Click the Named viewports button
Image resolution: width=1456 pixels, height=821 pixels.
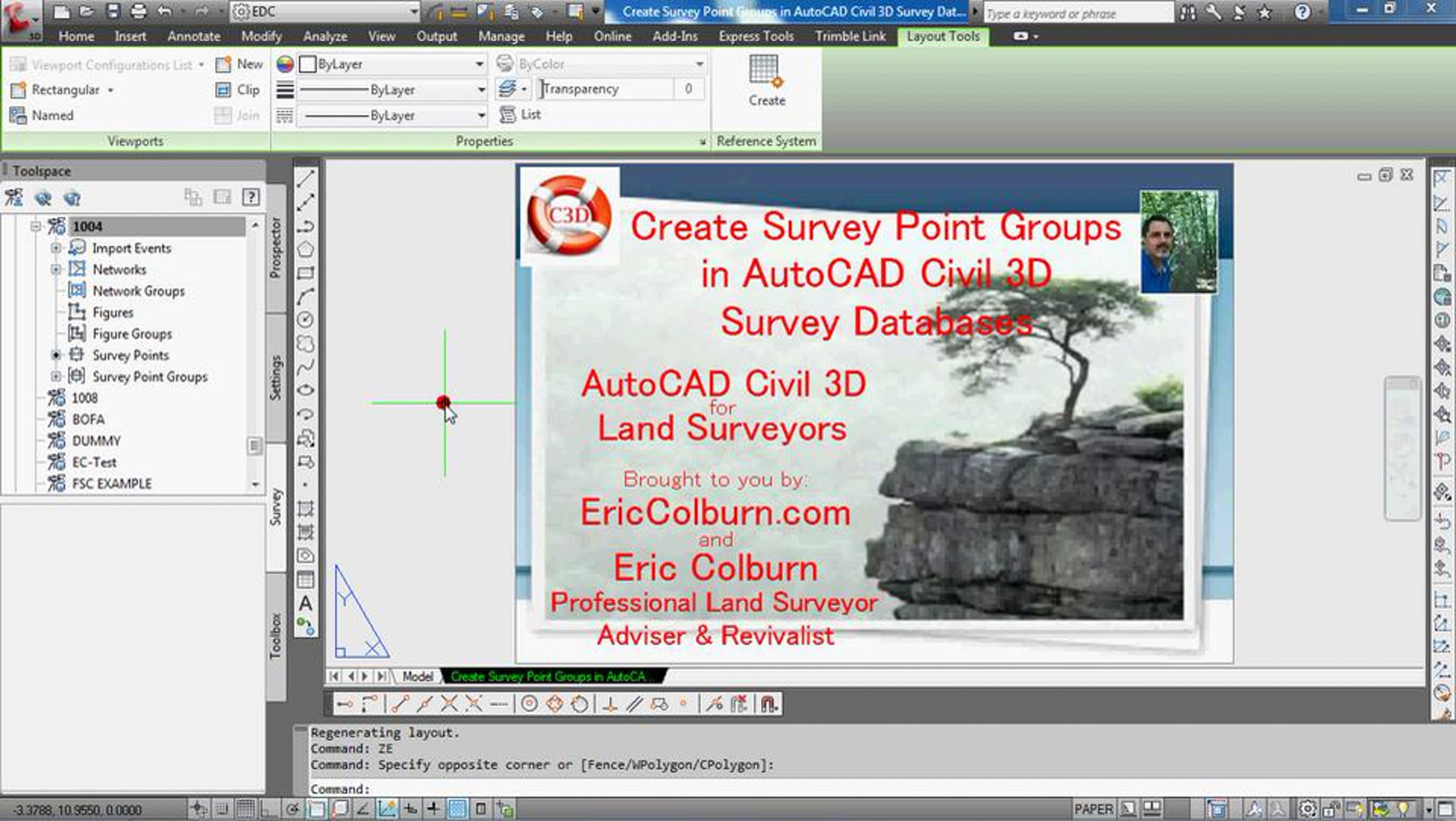tap(42, 115)
